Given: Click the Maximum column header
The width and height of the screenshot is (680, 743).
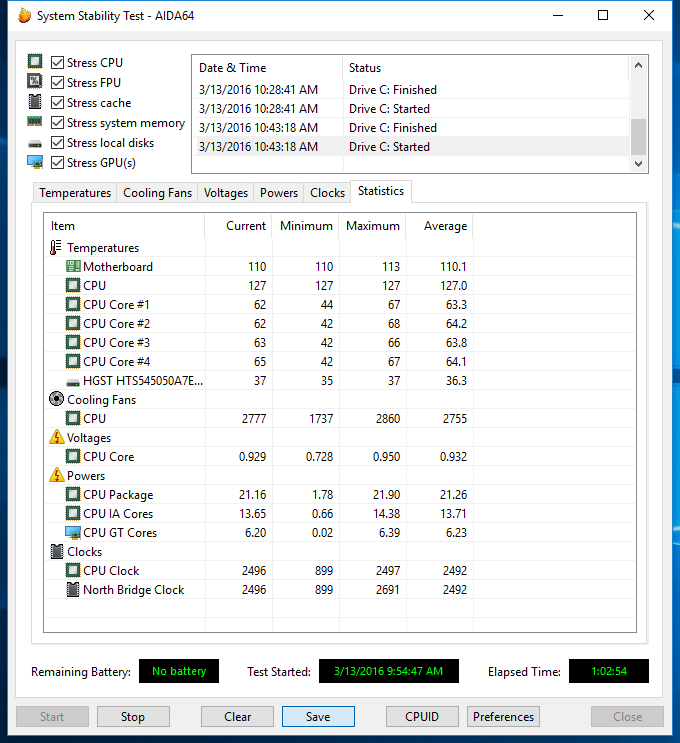Looking at the screenshot, I should [372, 226].
